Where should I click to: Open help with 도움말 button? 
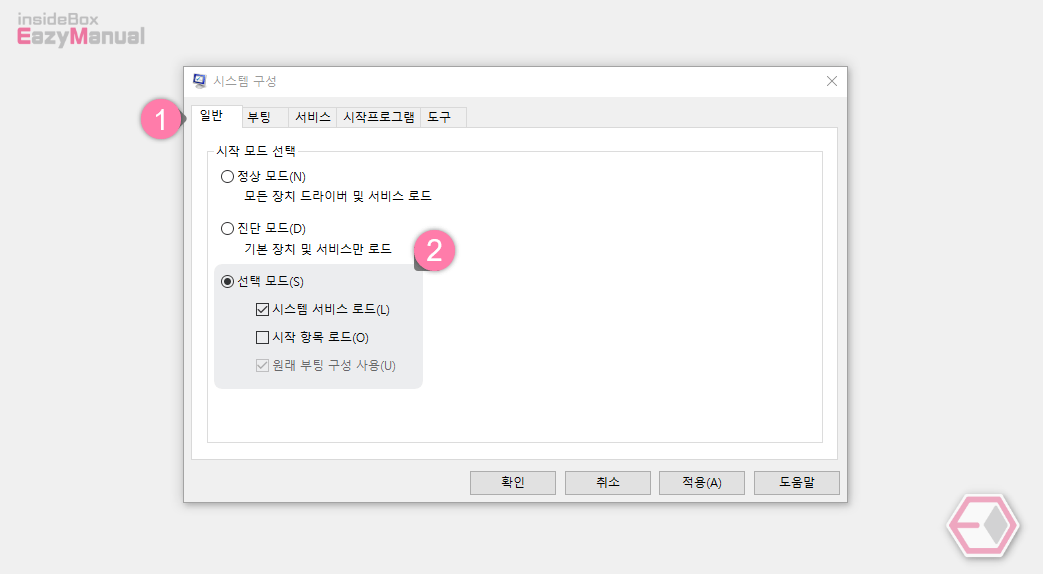(797, 483)
